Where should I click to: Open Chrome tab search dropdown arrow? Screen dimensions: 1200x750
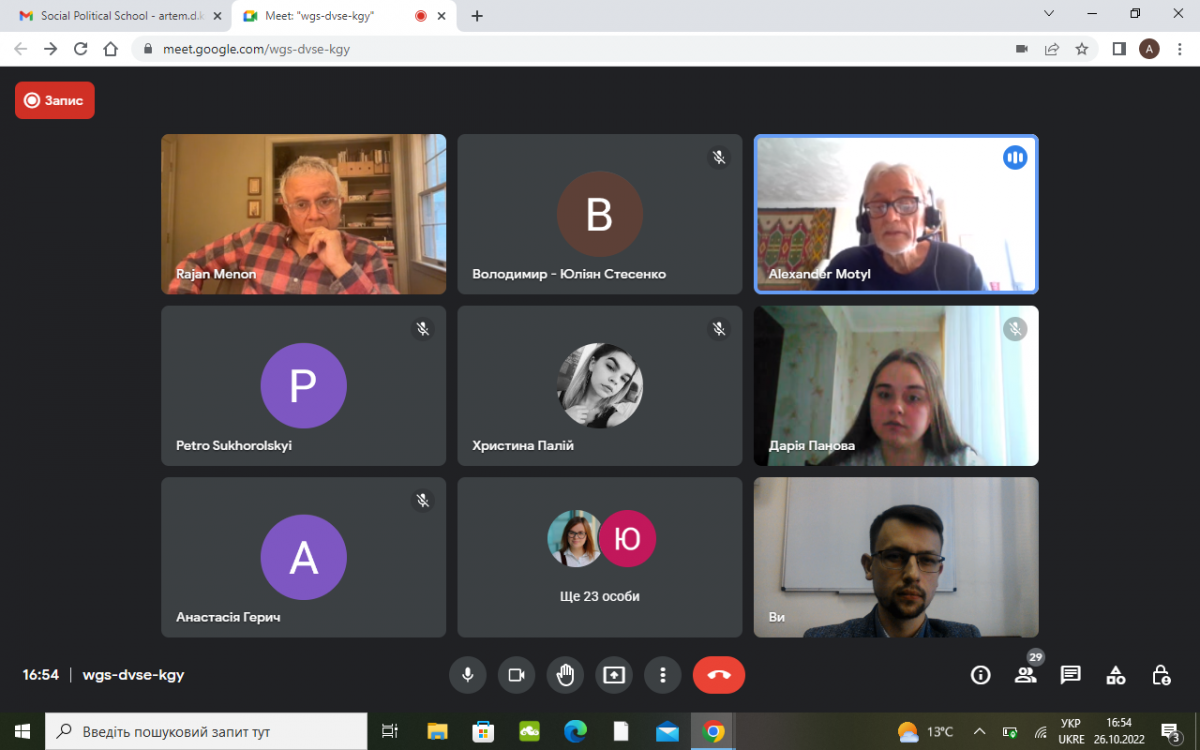1049,14
